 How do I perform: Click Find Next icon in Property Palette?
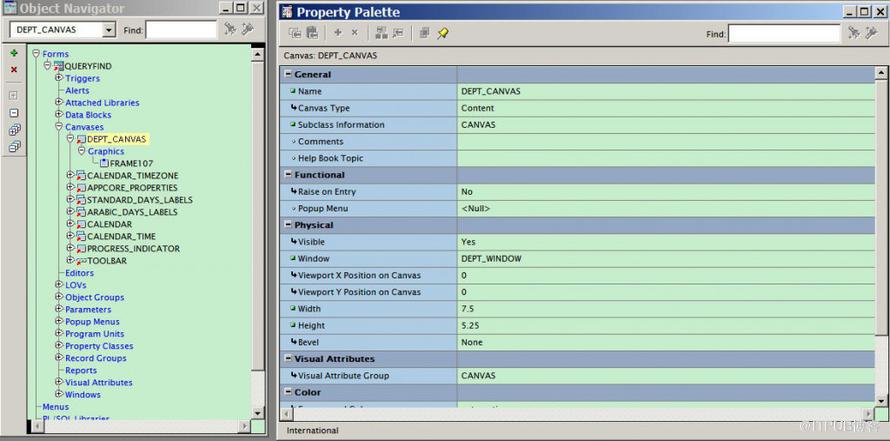tap(853, 33)
